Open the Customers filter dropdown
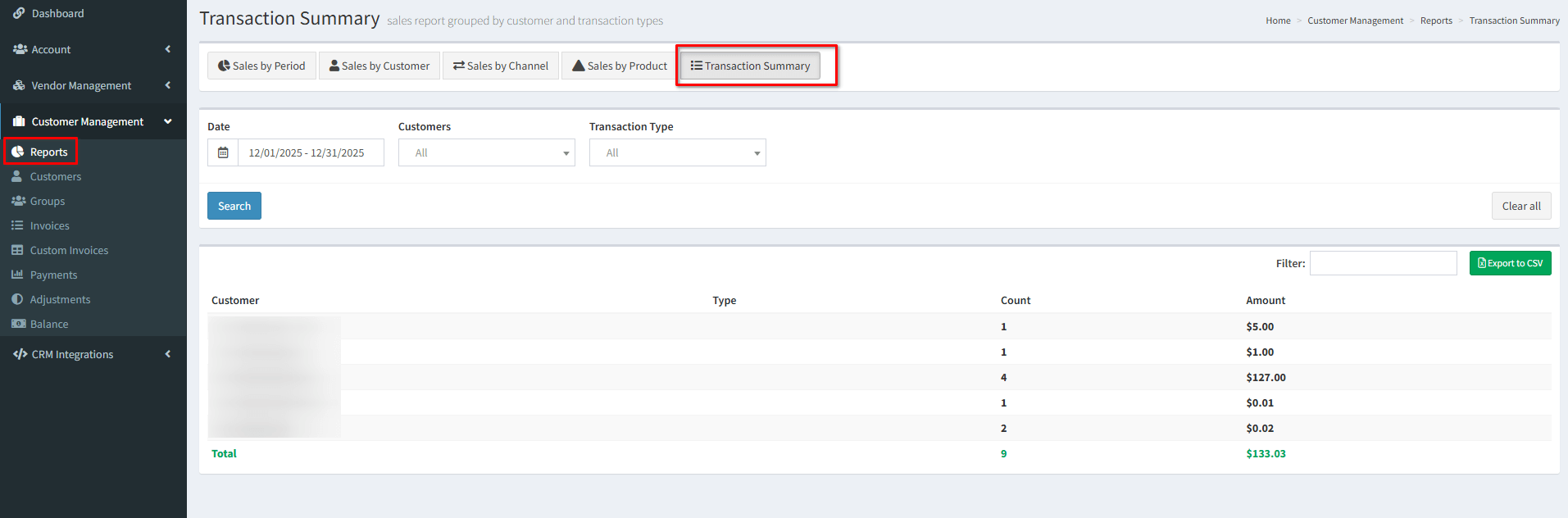Image resolution: width=1568 pixels, height=518 pixels. click(x=486, y=153)
